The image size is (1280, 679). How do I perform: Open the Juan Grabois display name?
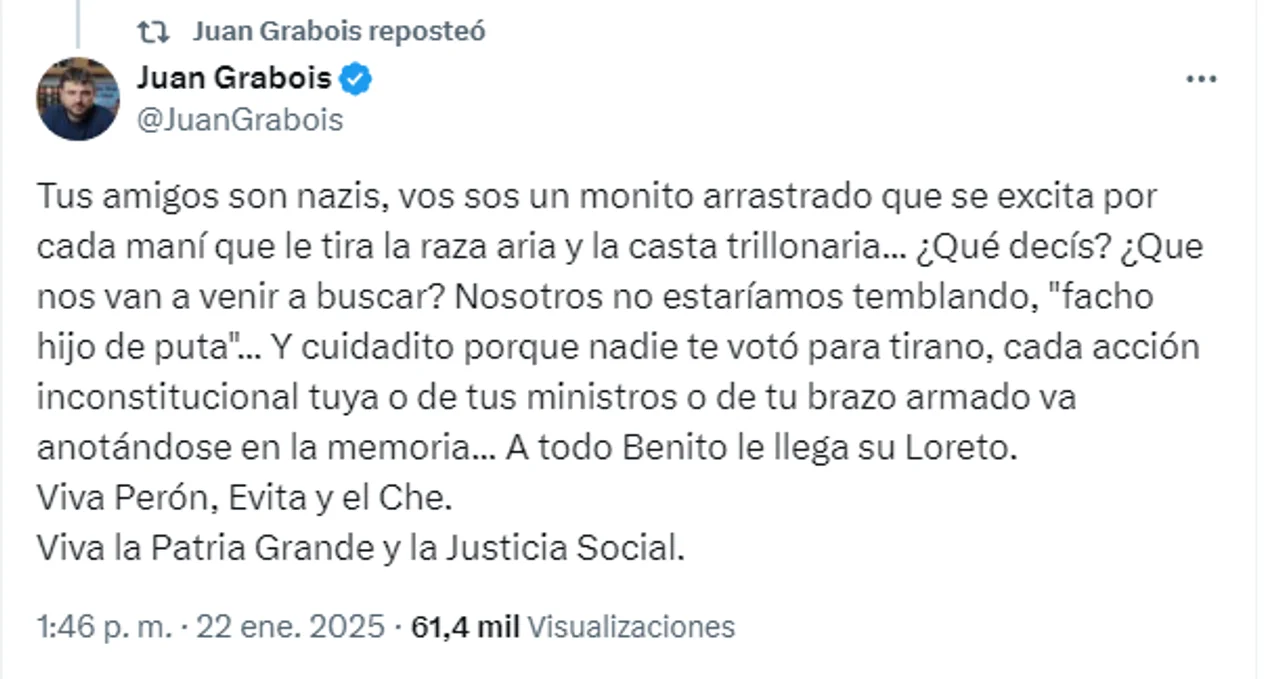point(233,78)
